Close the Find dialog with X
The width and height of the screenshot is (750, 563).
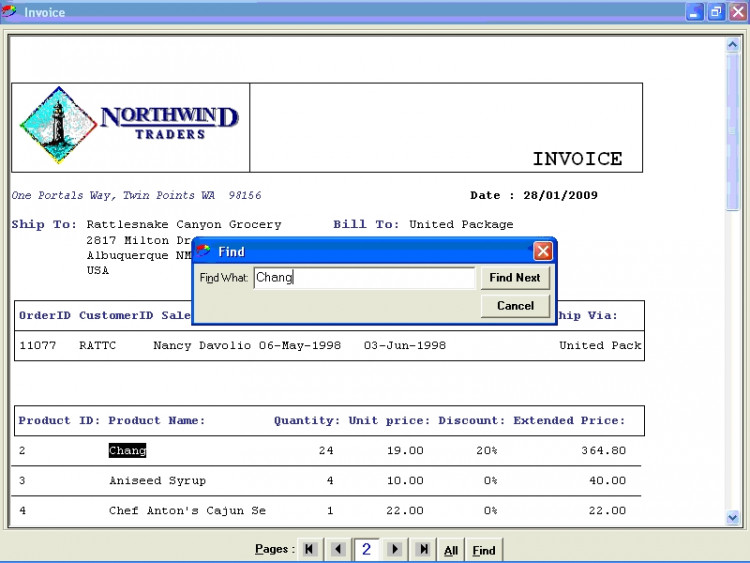[x=542, y=251]
